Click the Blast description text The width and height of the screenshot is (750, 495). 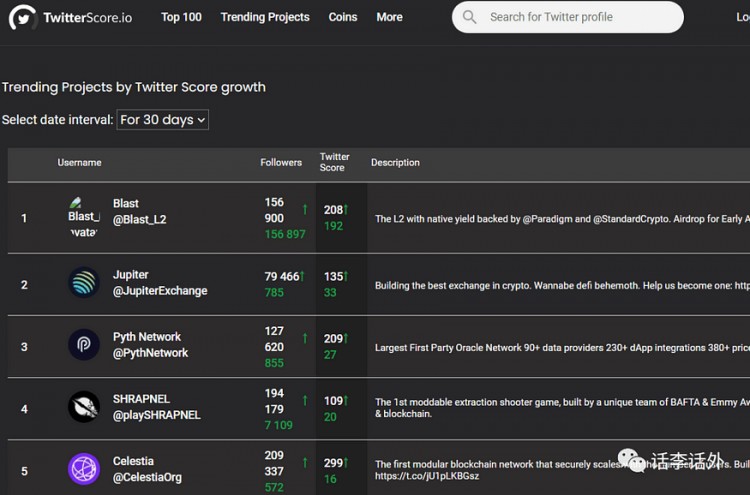[x=562, y=219]
